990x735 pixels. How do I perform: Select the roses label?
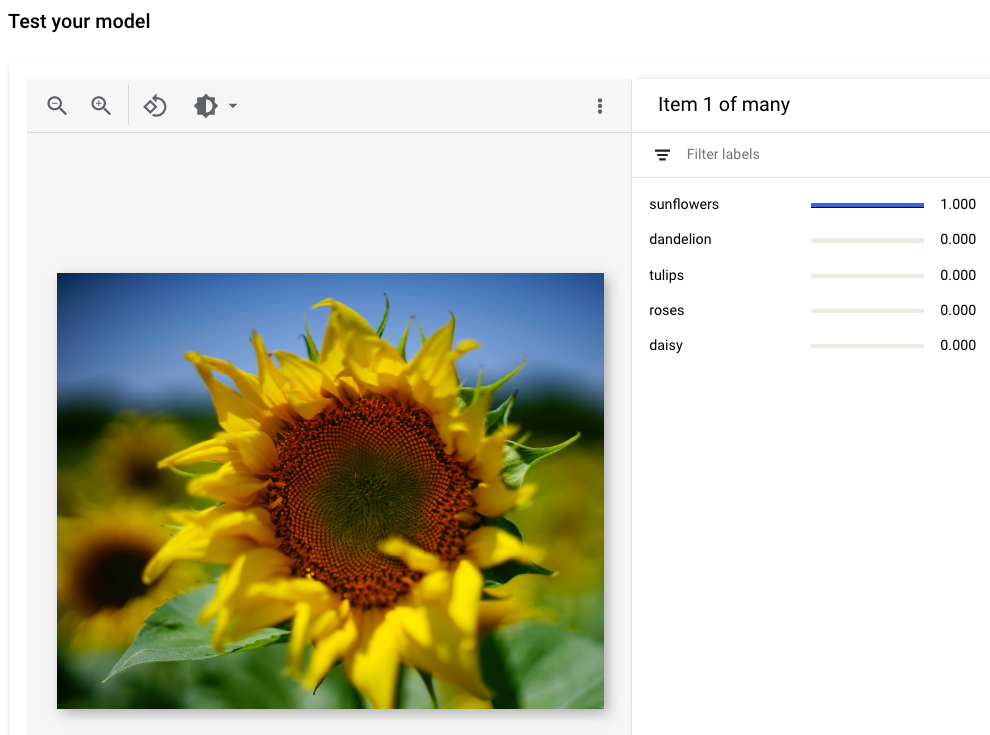667,310
